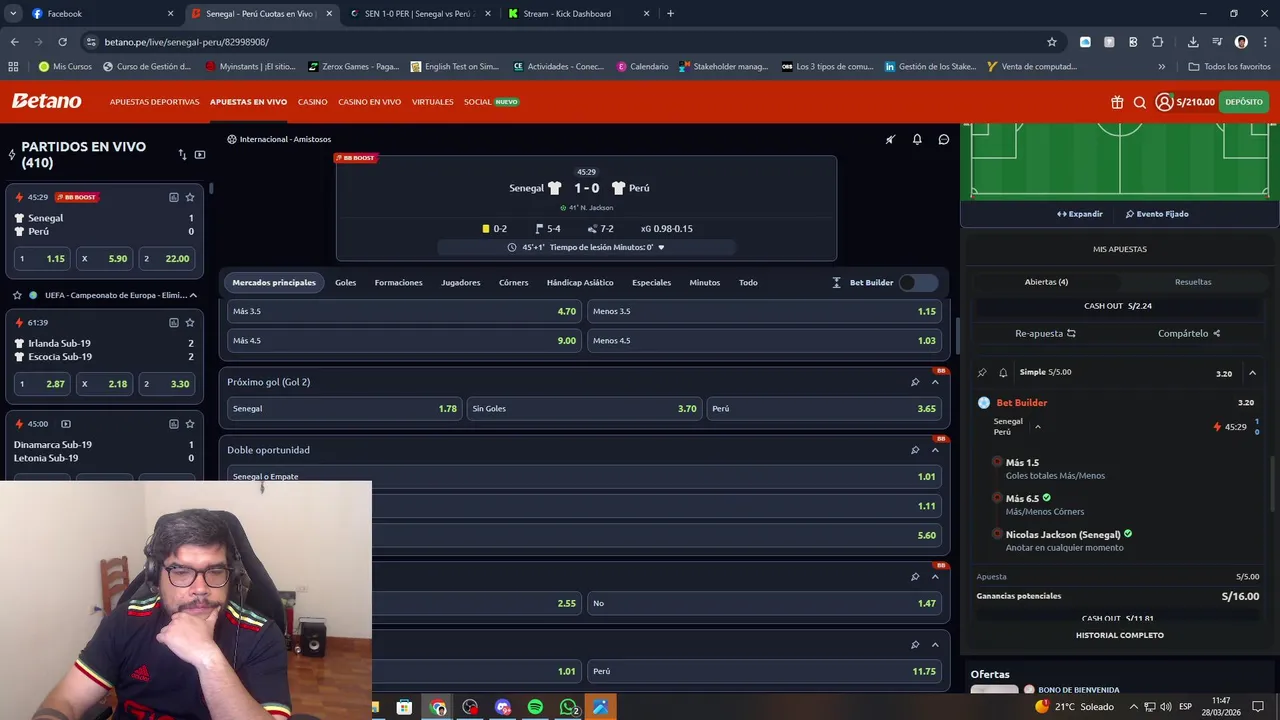Select Senegal next goal odds 1.78
1280x720 pixels.
coord(344,409)
